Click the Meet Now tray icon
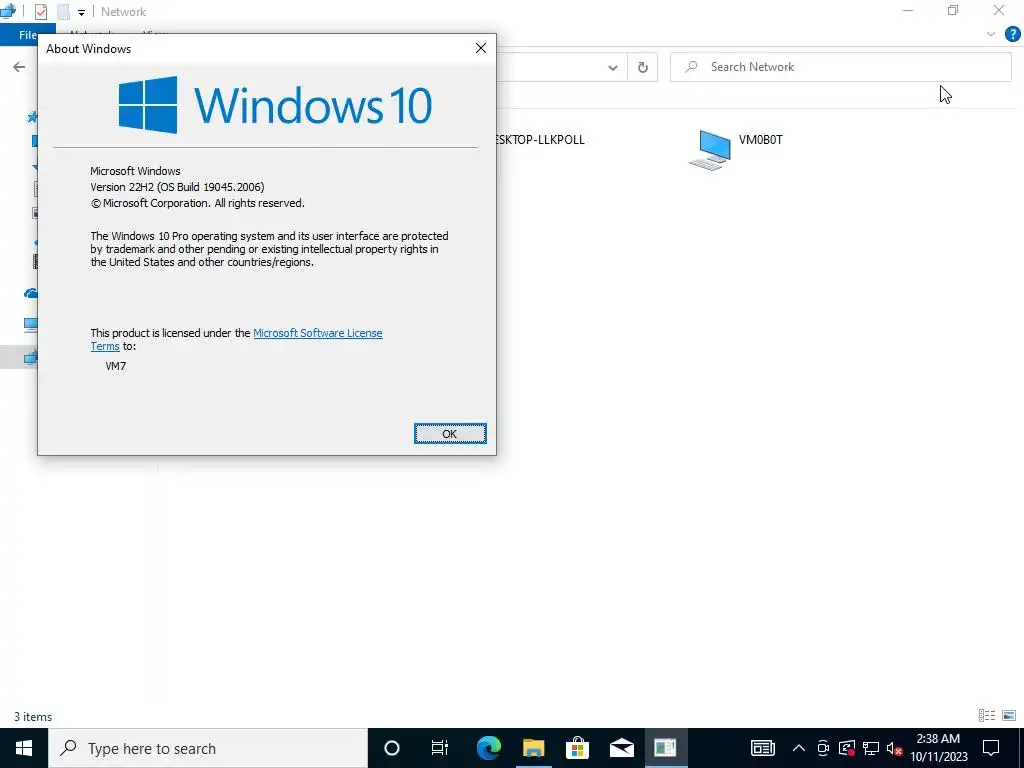This screenshot has width=1024, height=768. click(x=823, y=748)
